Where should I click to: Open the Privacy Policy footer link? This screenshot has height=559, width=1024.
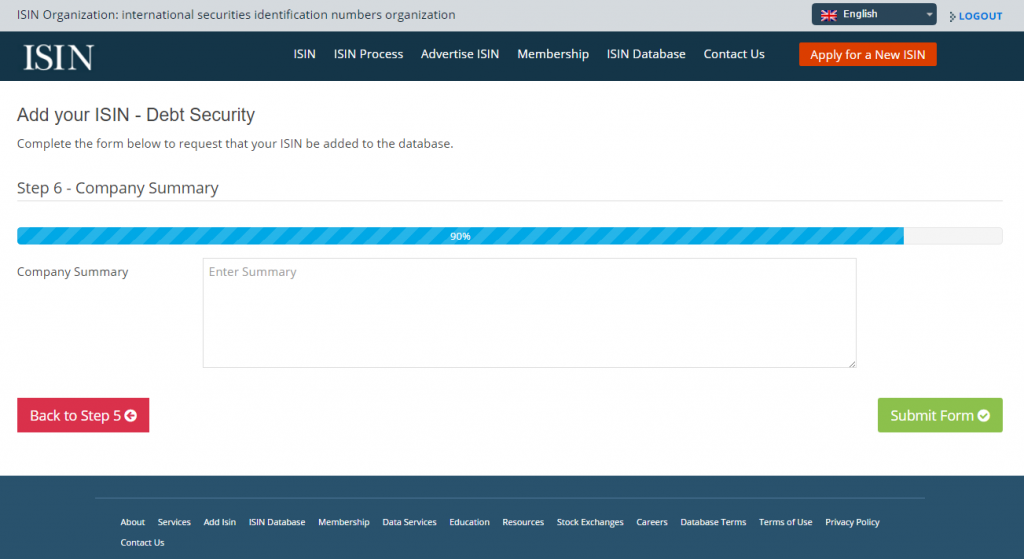click(x=852, y=522)
